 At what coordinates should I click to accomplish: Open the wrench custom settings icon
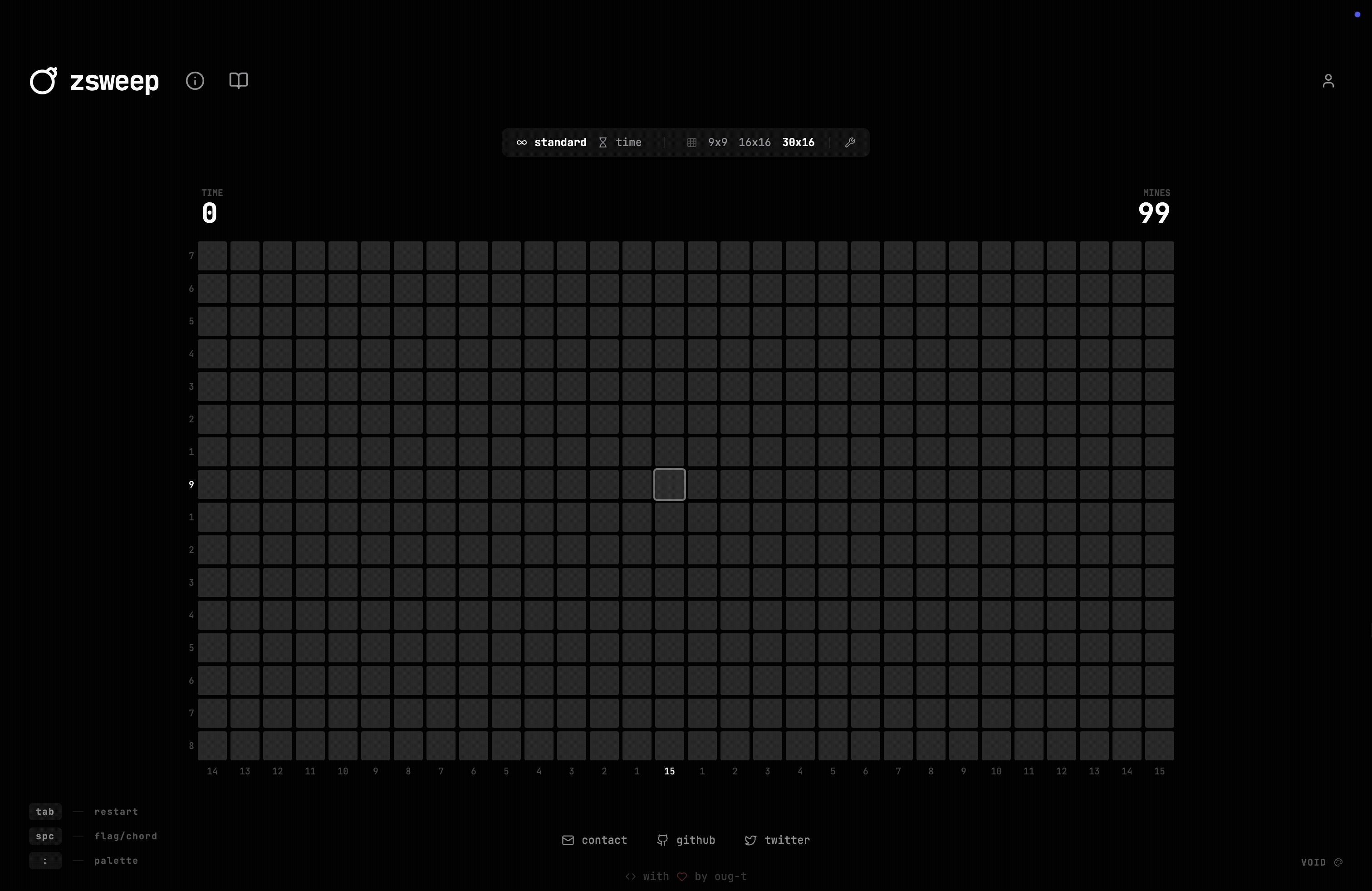850,142
